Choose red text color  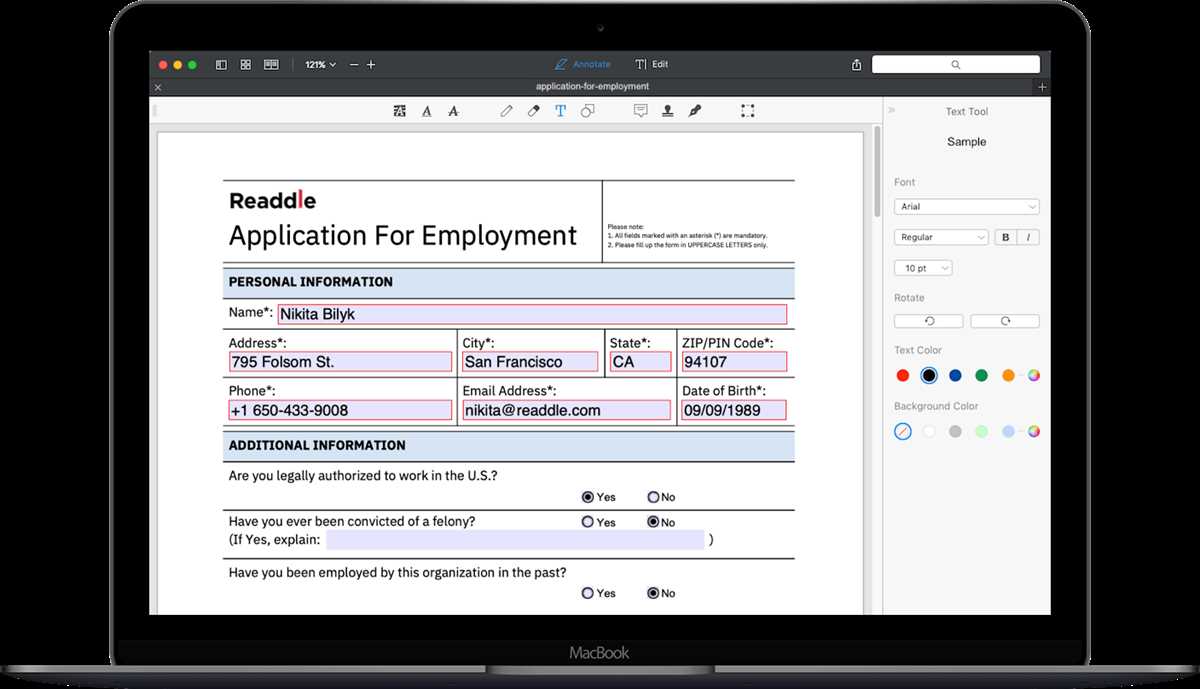(x=902, y=375)
